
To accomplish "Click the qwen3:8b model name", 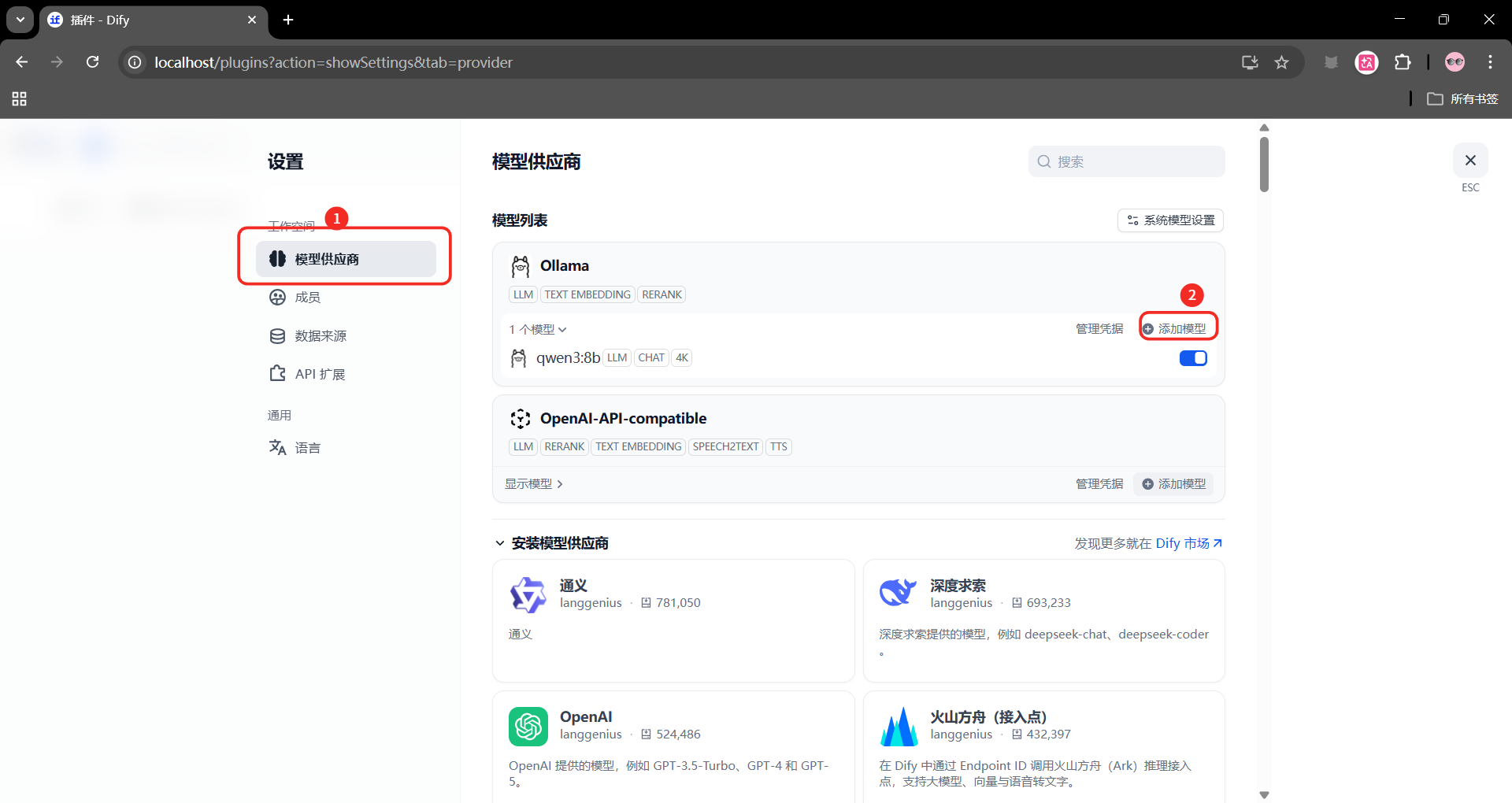I will pos(568,358).
